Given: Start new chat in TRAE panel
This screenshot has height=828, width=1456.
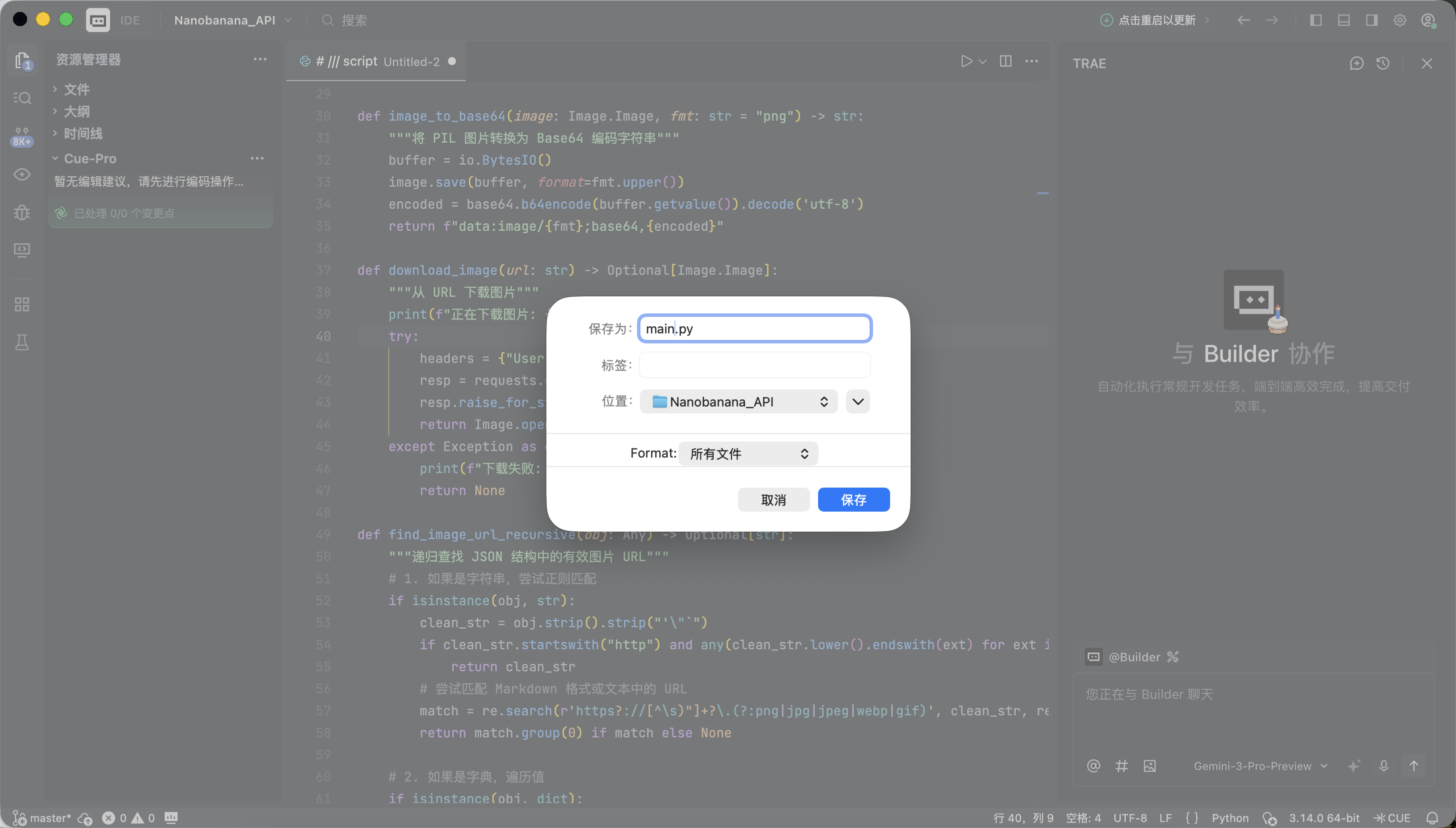Looking at the screenshot, I should coord(1356,63).
